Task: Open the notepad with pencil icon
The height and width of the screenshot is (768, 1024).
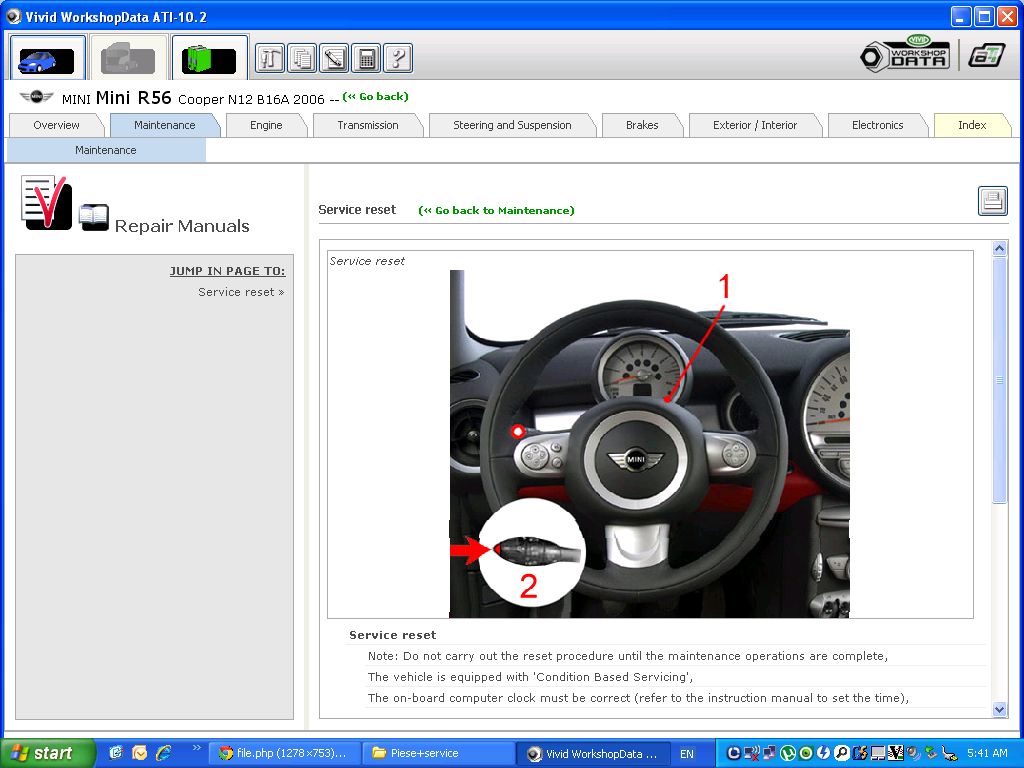Action: [x=334, y=58]
